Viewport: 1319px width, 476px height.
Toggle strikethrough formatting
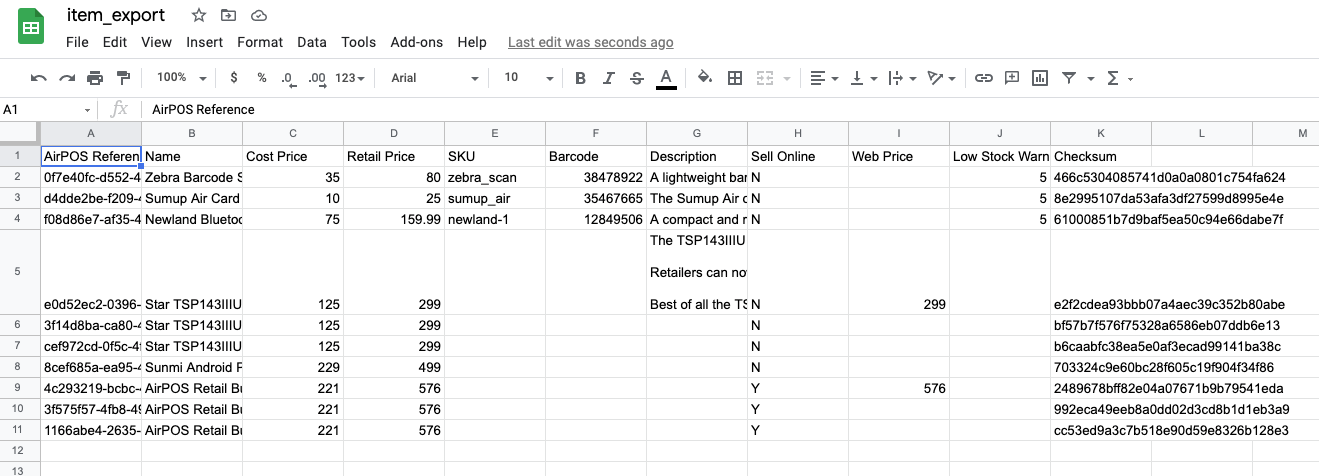637,78
